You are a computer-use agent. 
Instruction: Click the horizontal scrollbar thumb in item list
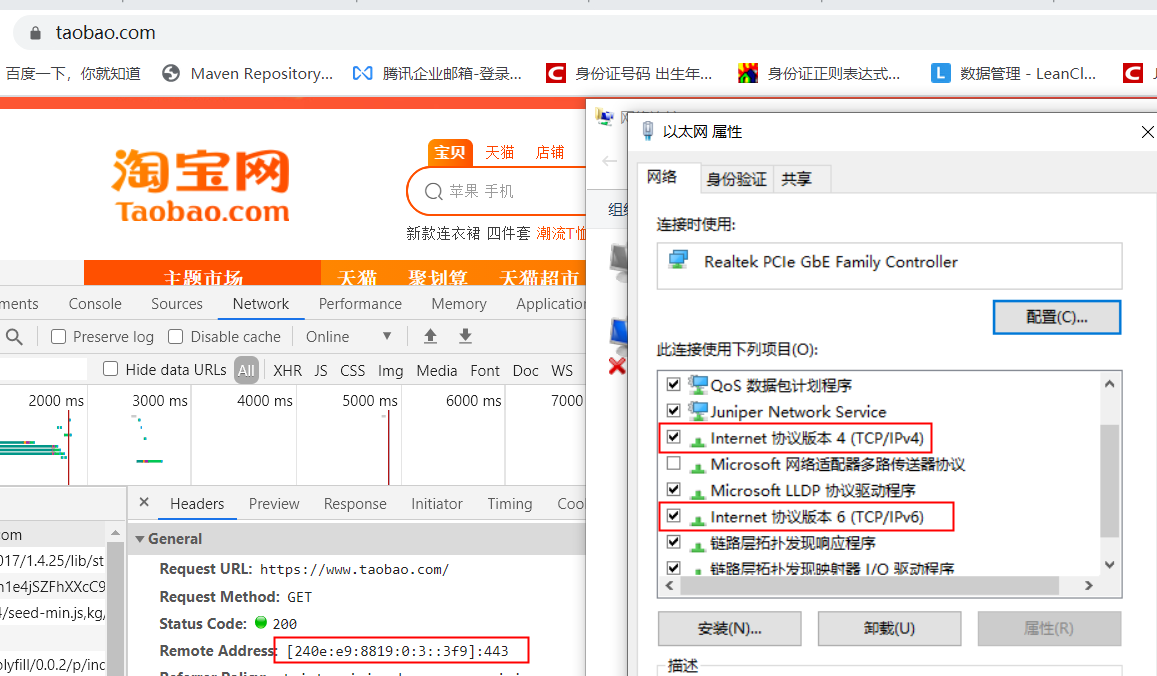point(869,585)
